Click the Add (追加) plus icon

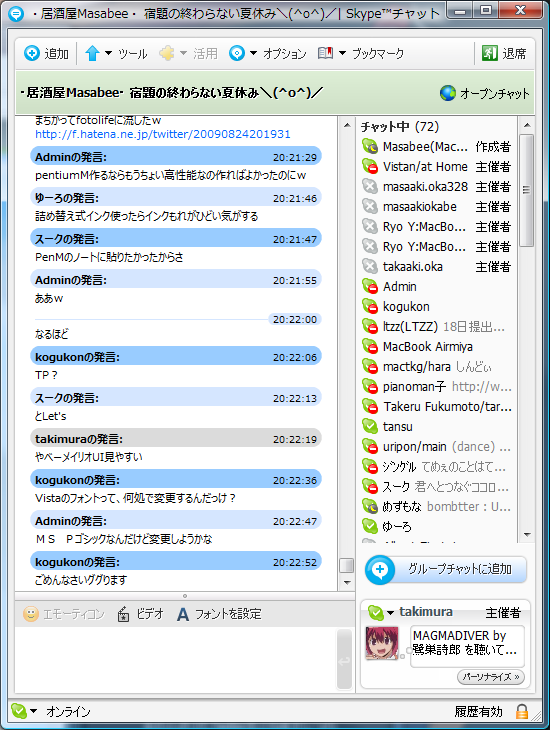(32, 54)
